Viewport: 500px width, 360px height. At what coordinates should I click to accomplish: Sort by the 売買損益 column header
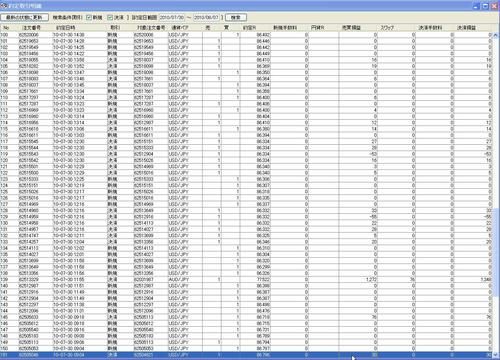coord(351,28)
